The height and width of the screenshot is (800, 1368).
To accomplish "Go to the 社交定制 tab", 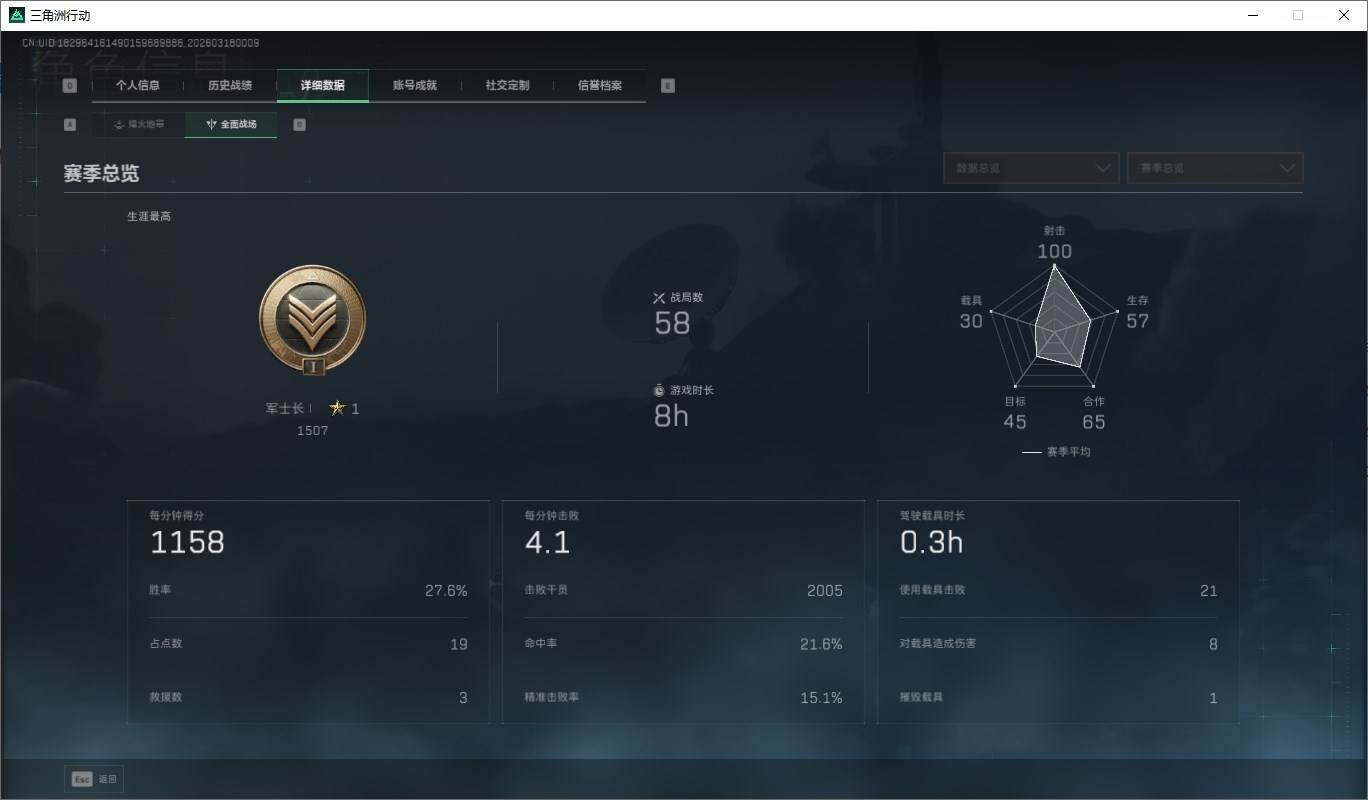I will [x=508, y=86].
